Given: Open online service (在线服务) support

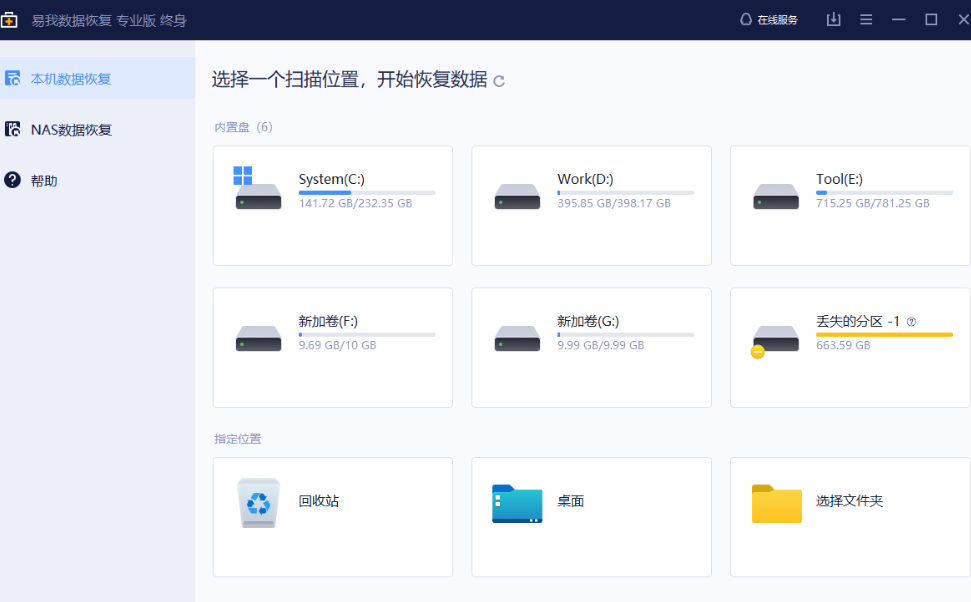Looking at the screenshot, I should click(x=768, y=20).
